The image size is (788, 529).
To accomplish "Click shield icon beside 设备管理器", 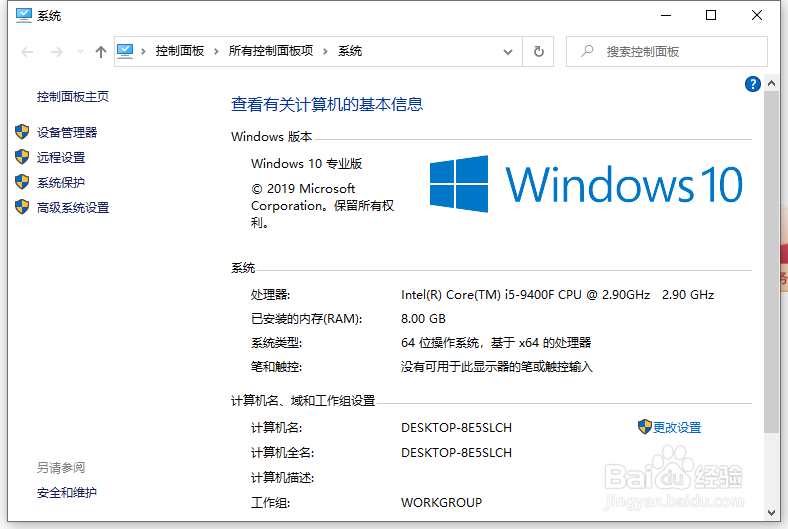I will (x=22, y=132).
